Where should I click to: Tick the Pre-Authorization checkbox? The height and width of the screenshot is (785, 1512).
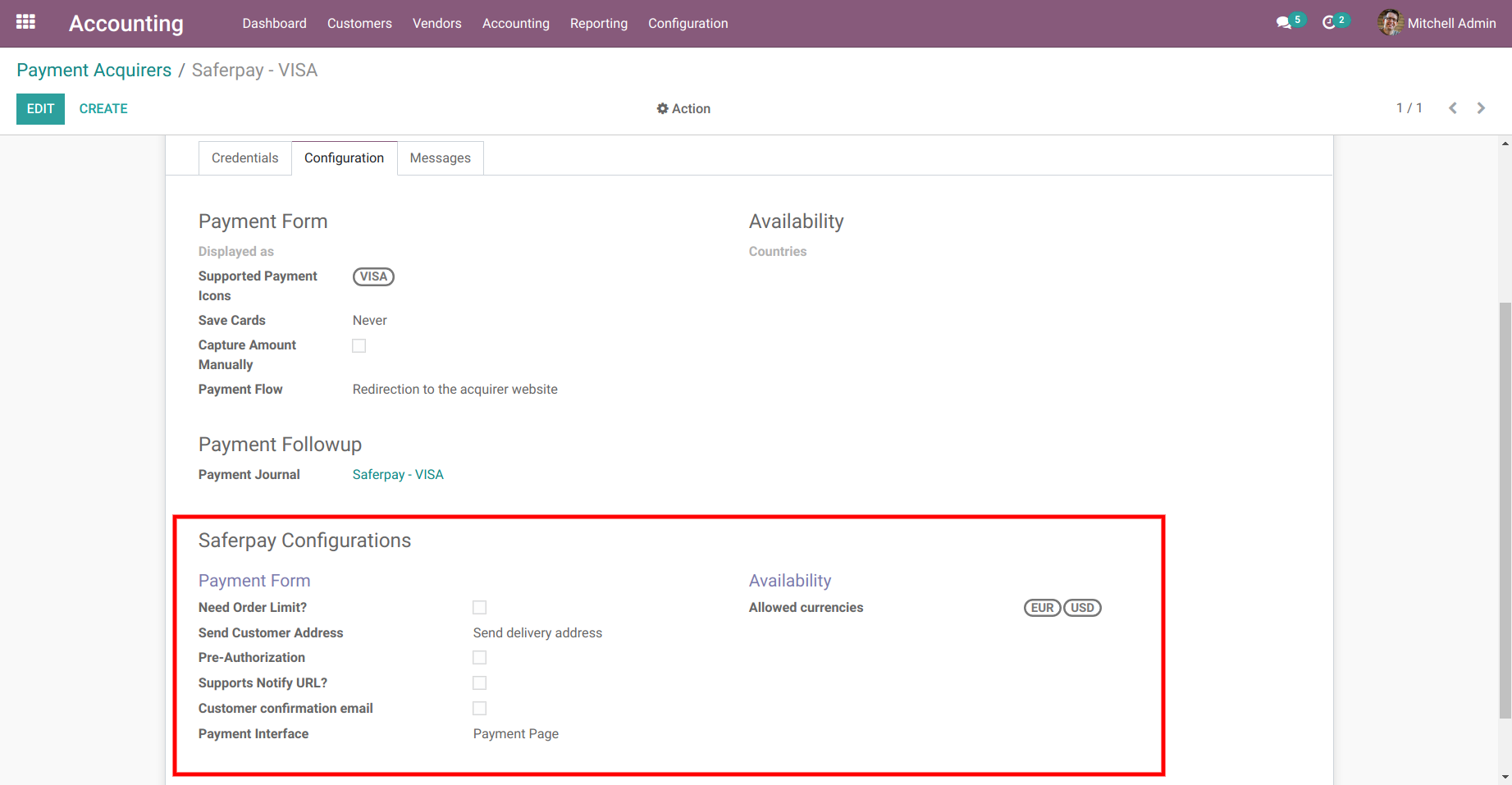pos(480,658)
